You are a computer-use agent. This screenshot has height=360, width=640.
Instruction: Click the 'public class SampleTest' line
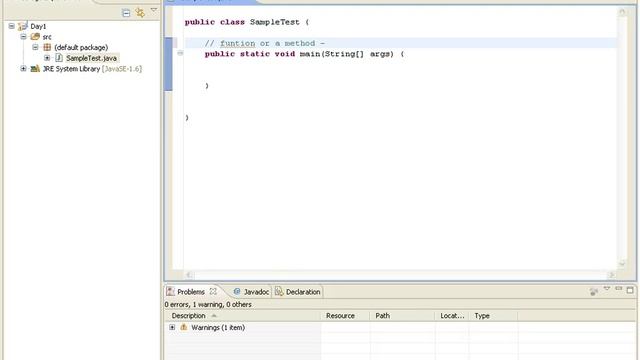247,22
